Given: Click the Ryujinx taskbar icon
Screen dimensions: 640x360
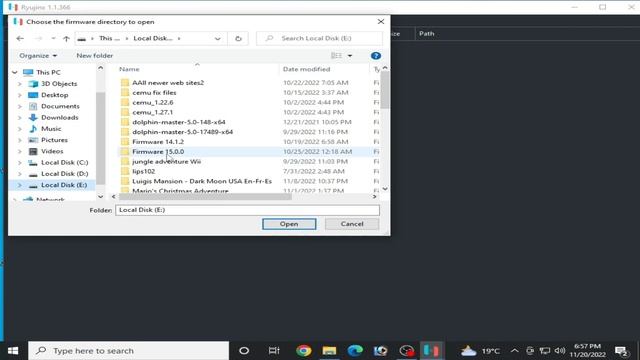Looking at the screenshot, I should pos(431,351).
